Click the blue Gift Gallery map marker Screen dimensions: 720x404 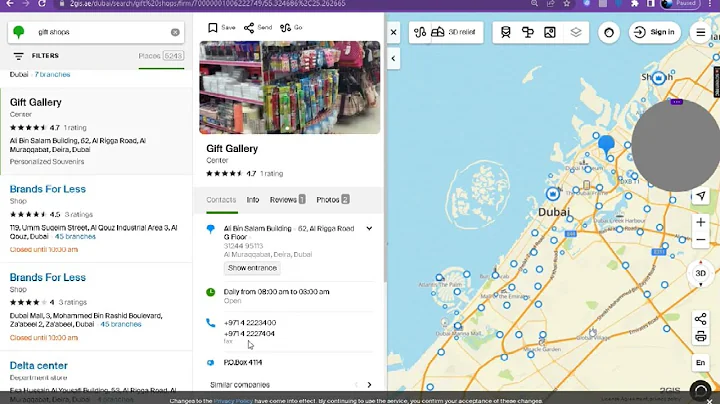tap(606, 144)
